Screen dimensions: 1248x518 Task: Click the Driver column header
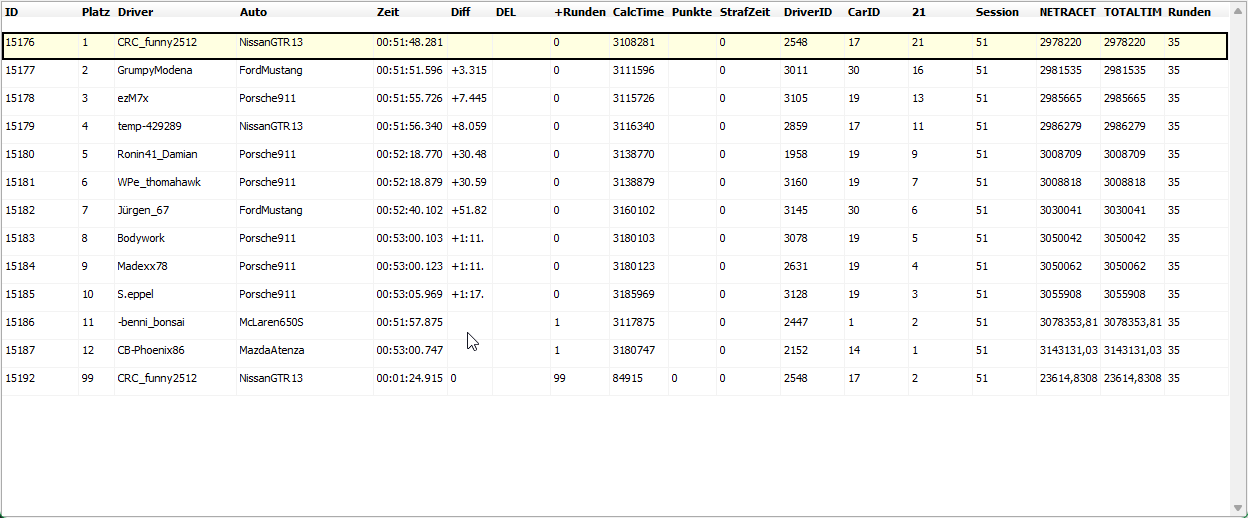point(135,12)
